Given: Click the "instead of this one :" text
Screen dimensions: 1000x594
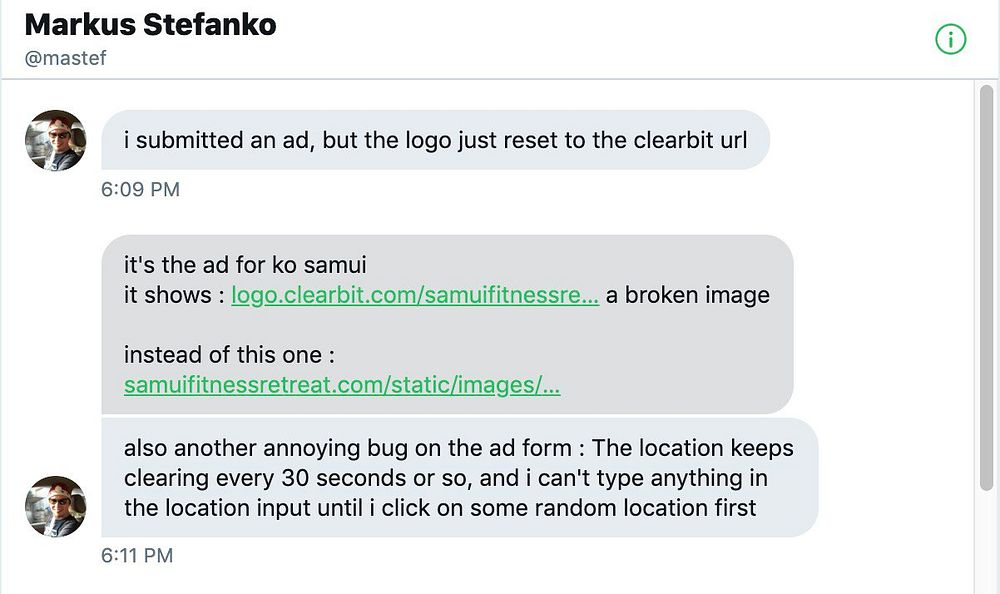Looking at the screenshot, I should (x=228, y=355).
